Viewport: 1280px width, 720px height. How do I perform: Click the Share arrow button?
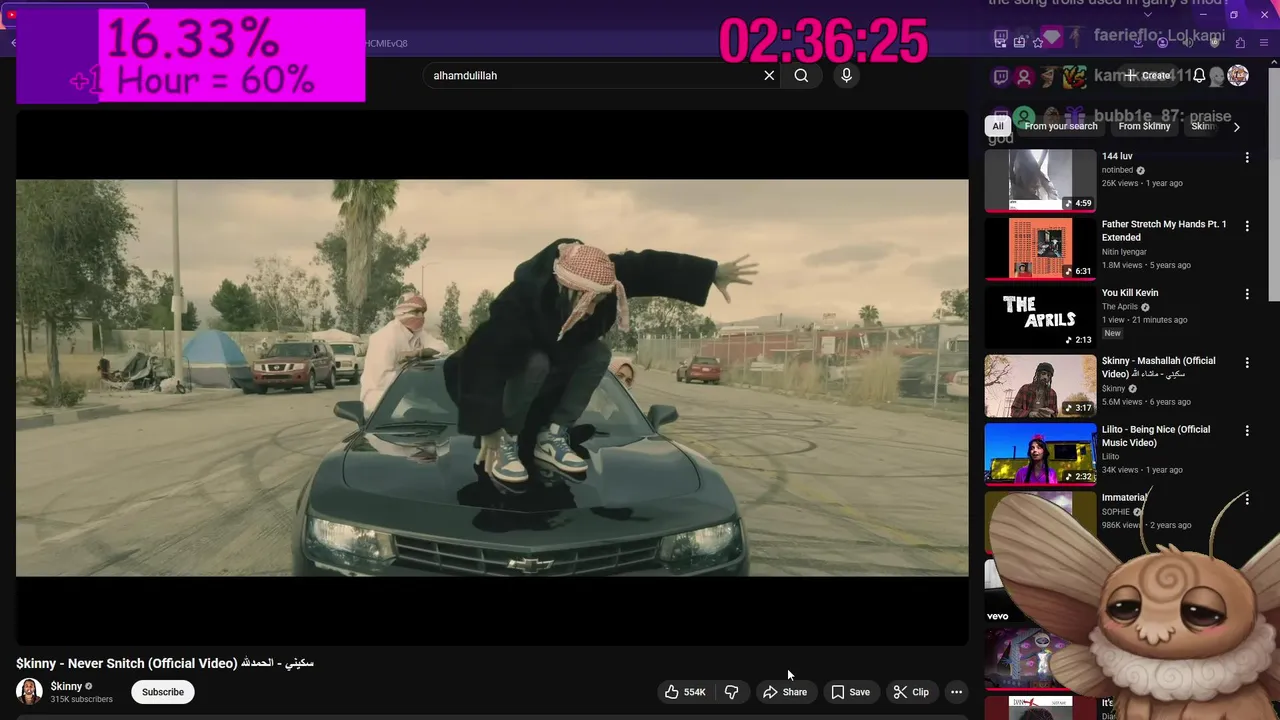tap(785, 692)
